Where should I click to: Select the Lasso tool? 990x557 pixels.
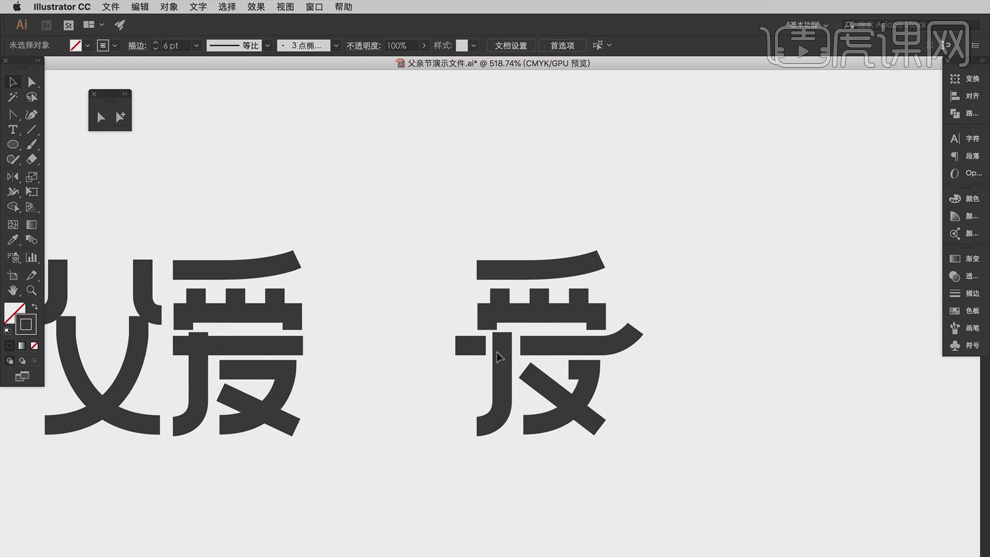coord(32,97)
